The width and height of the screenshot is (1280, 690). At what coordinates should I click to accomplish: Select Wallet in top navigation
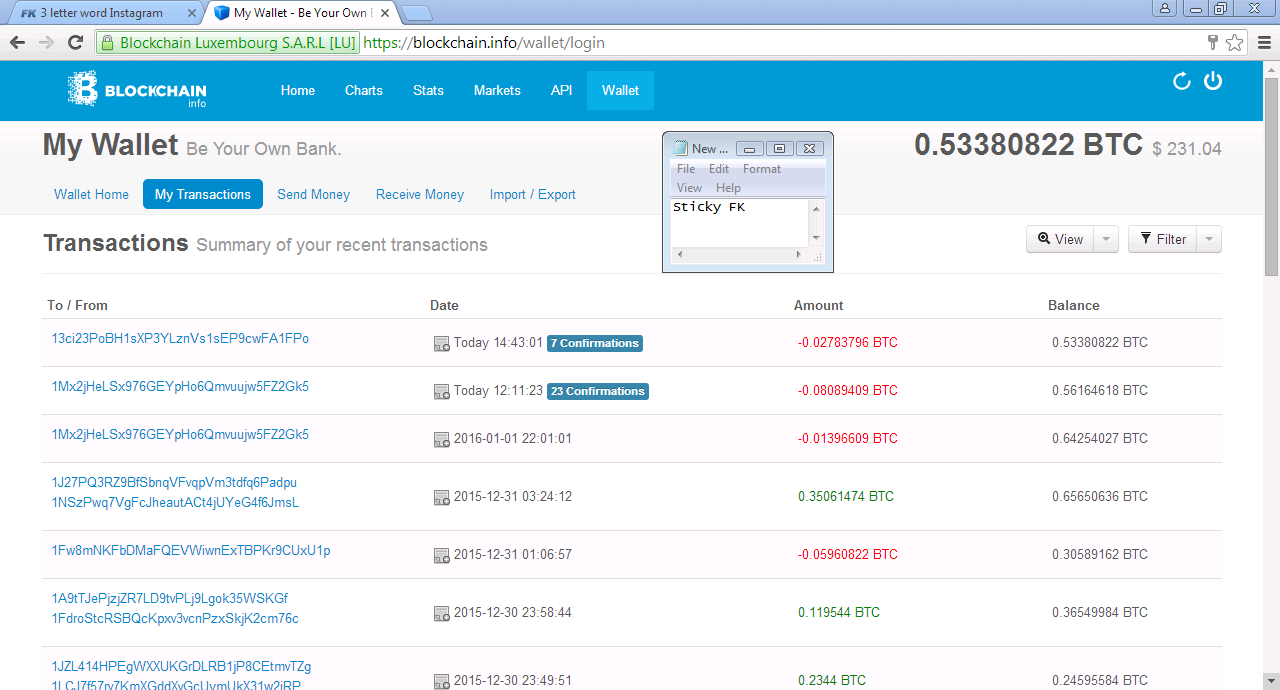pos(620,90)
